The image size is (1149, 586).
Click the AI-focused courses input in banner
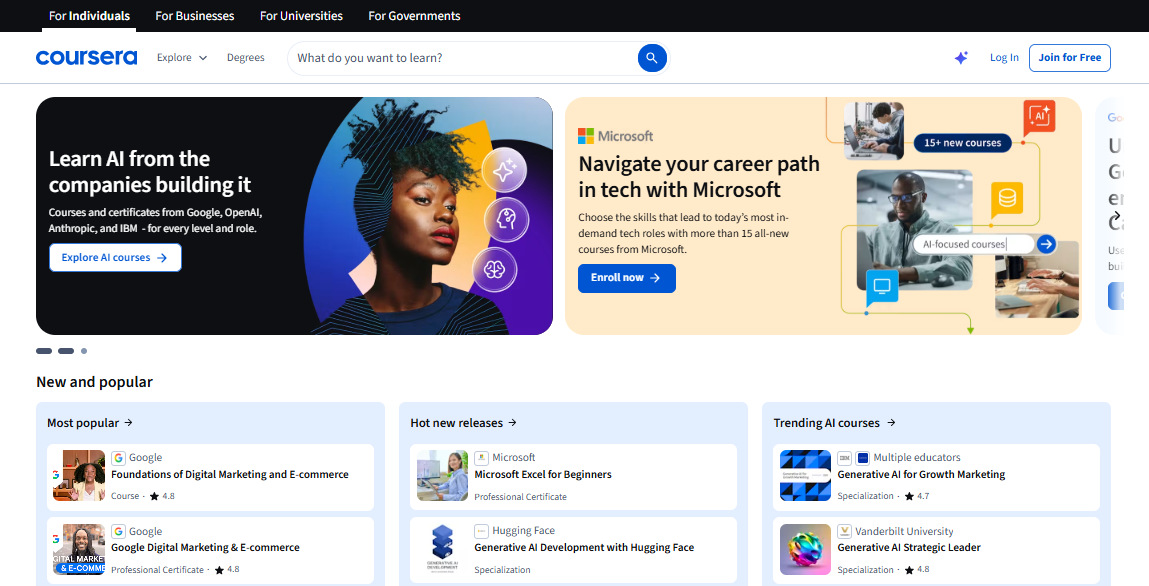point(972,244)
